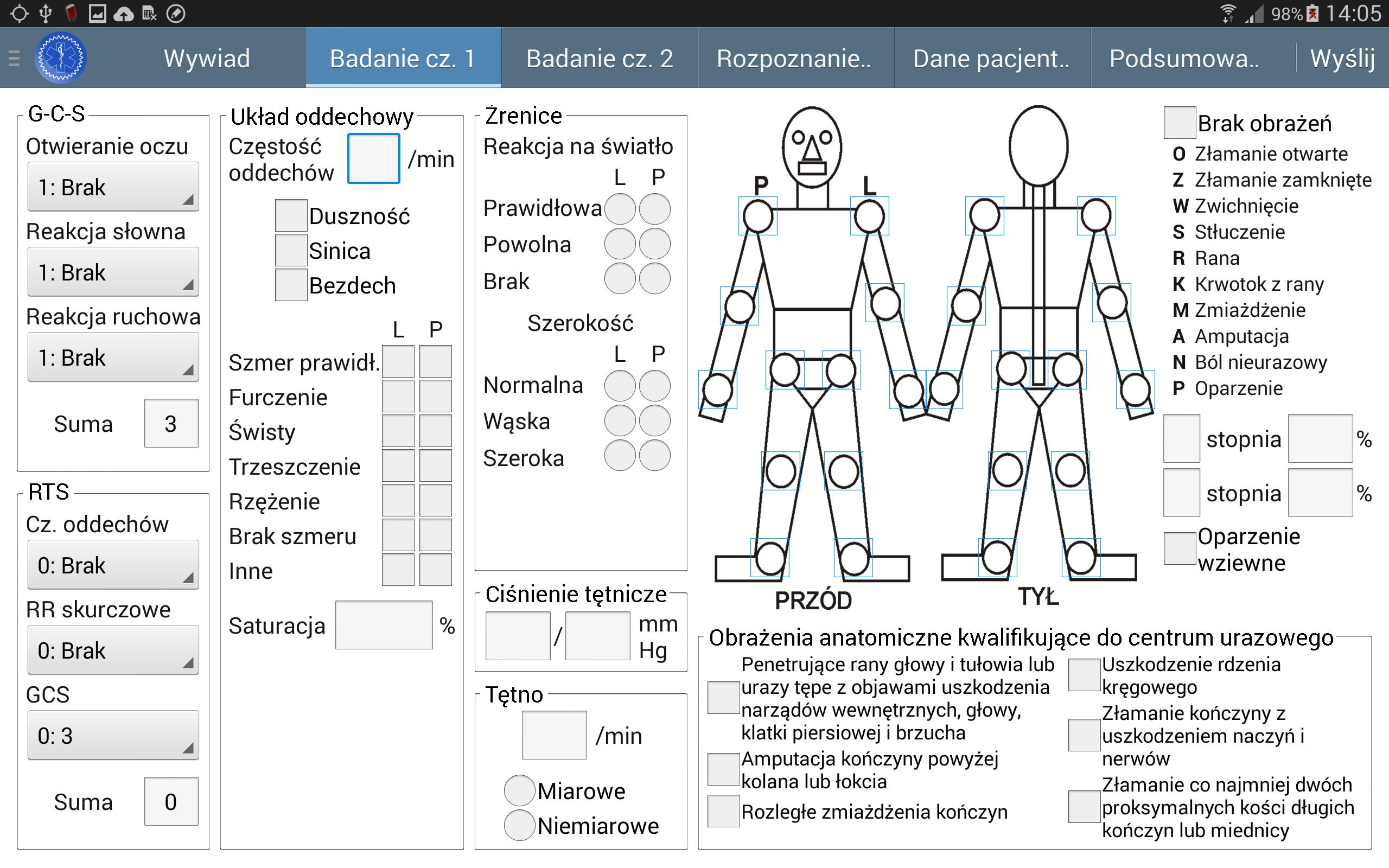Select front figure hip marker on L side
This screenshot has width=1389, height=868.
841,371
